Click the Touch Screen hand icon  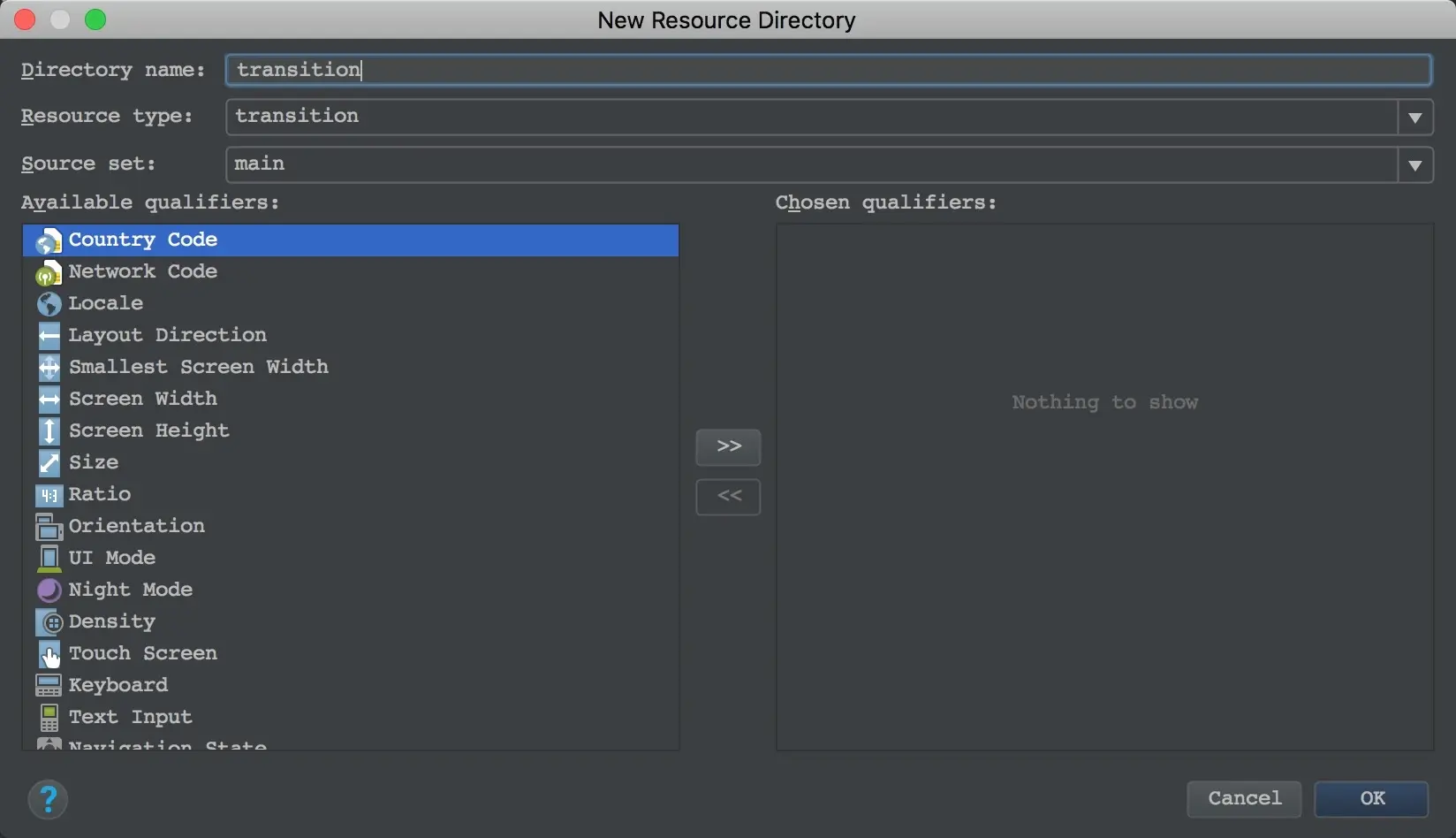click(49, 654)
